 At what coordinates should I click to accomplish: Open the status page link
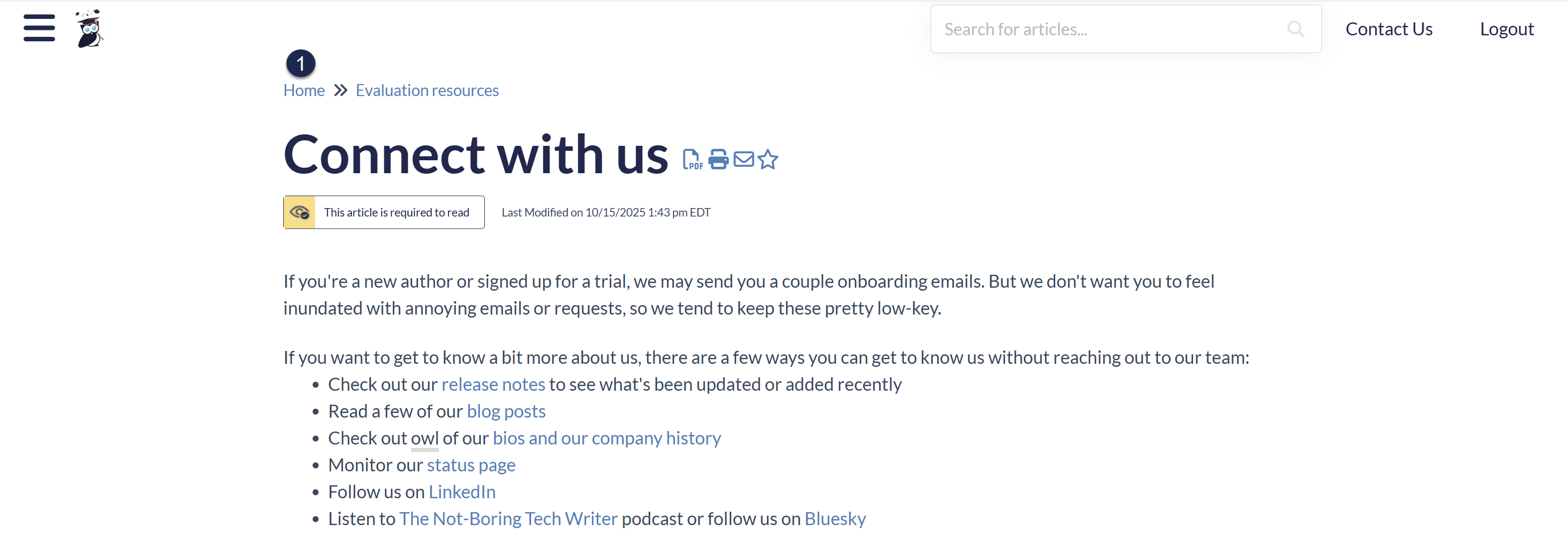(471, 465)
